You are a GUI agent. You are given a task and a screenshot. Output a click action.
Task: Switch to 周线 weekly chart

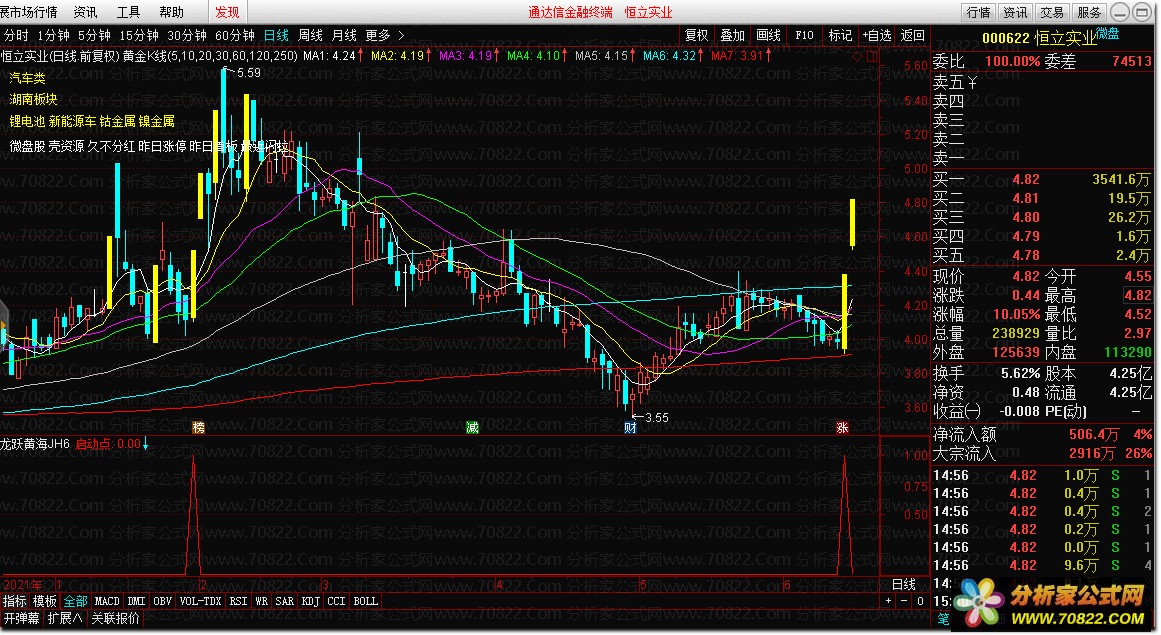310,35
